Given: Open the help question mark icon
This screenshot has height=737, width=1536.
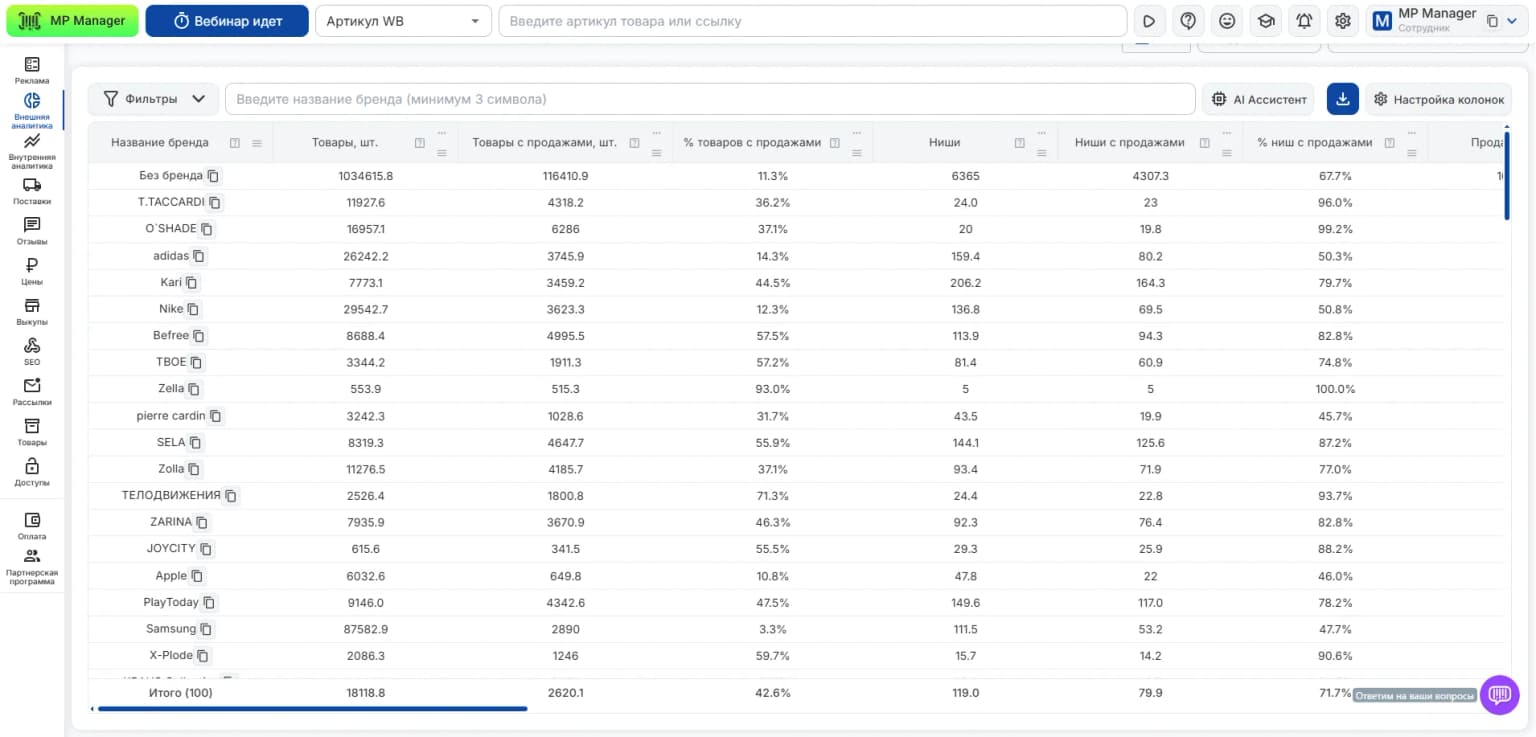Looking at the screenshot, I should coord(1188,21).
